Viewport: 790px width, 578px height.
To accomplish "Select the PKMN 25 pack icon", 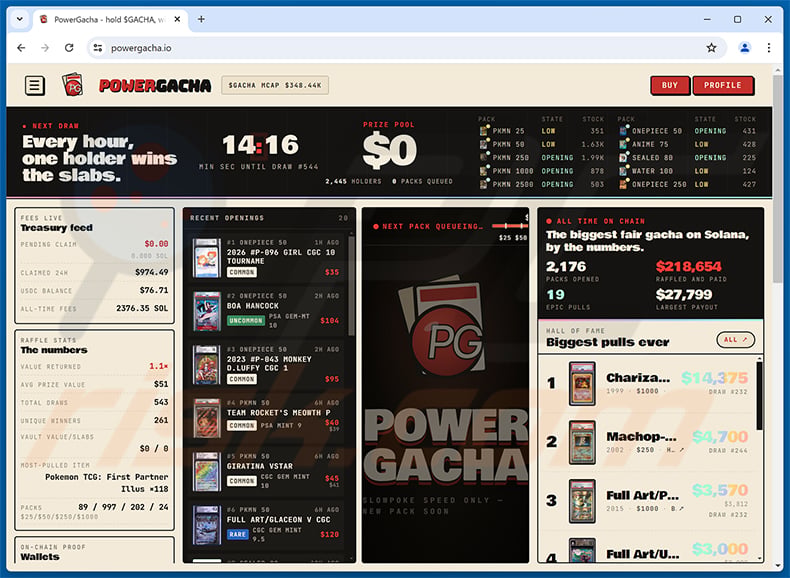I will 484,131.
